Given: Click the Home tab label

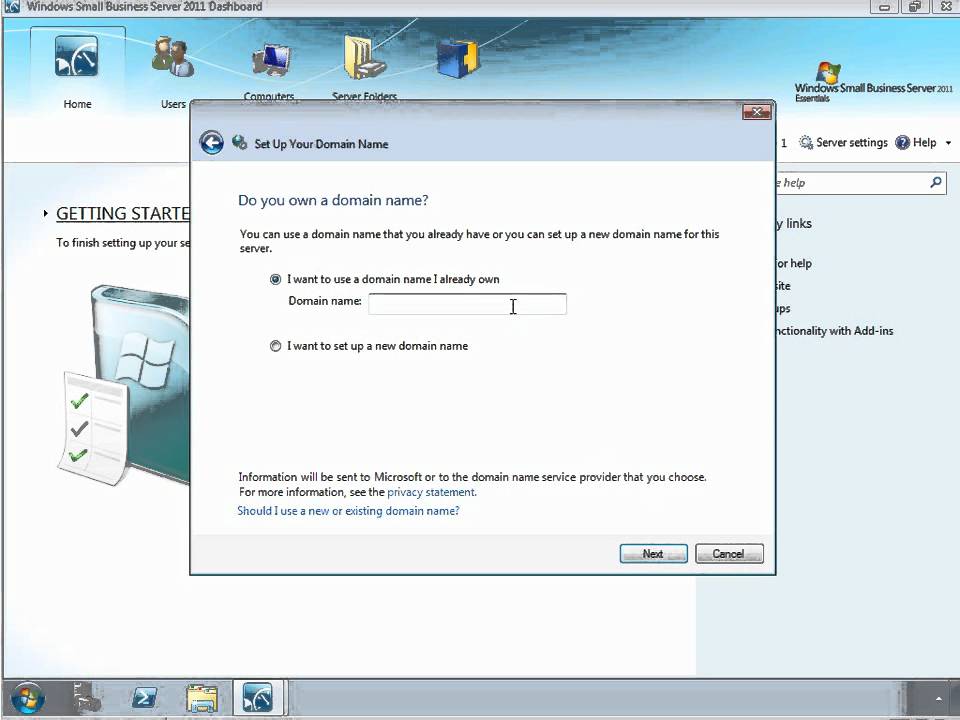Looking at the screenshot, I should (x=77, y=104).
